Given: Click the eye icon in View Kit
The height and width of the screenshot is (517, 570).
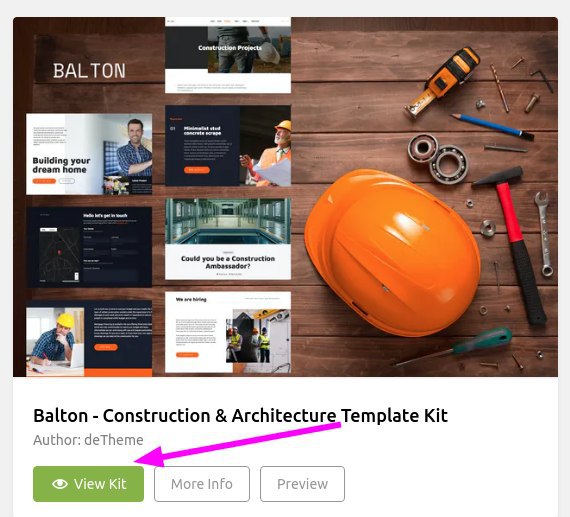Looking at the screenshot, I should [60, 484].
